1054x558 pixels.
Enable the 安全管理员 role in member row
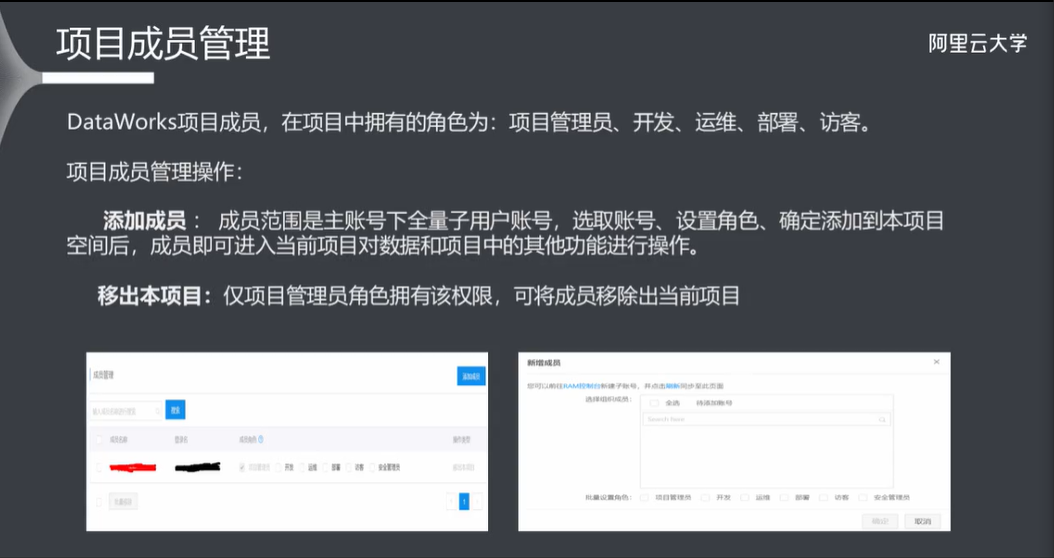click(x=372, y=467)
